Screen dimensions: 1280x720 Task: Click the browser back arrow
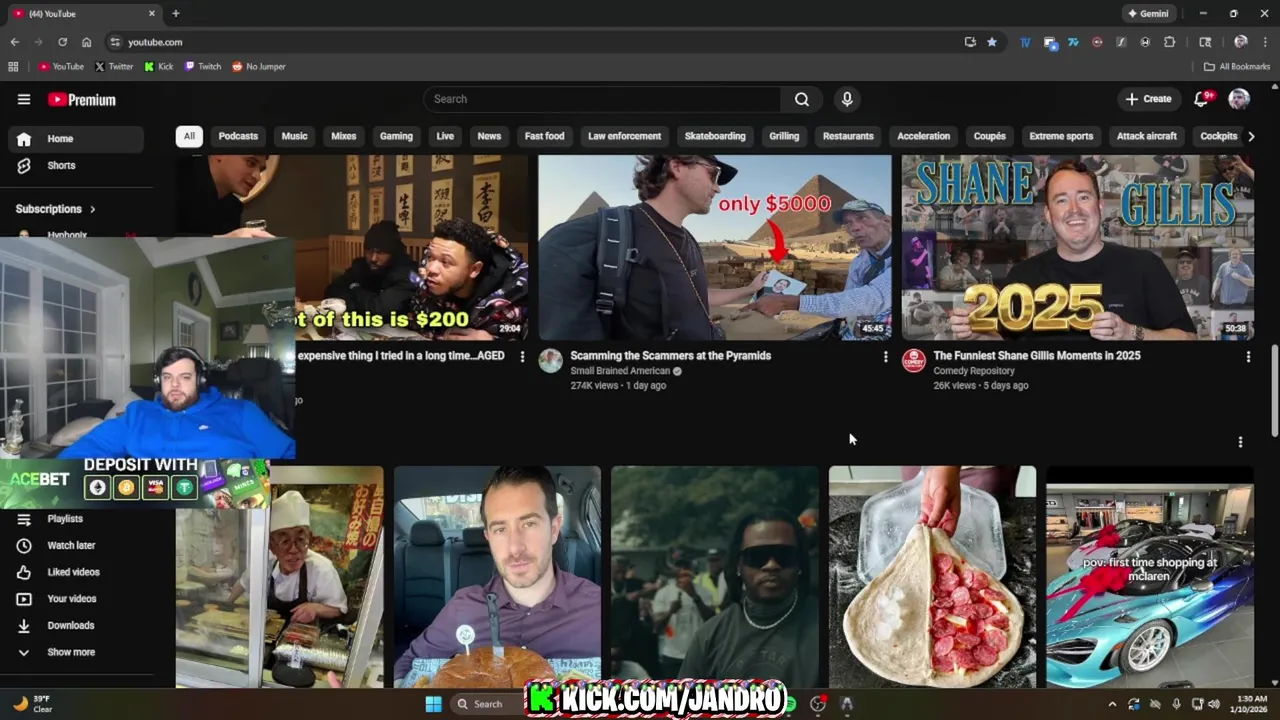coord(15,42)
